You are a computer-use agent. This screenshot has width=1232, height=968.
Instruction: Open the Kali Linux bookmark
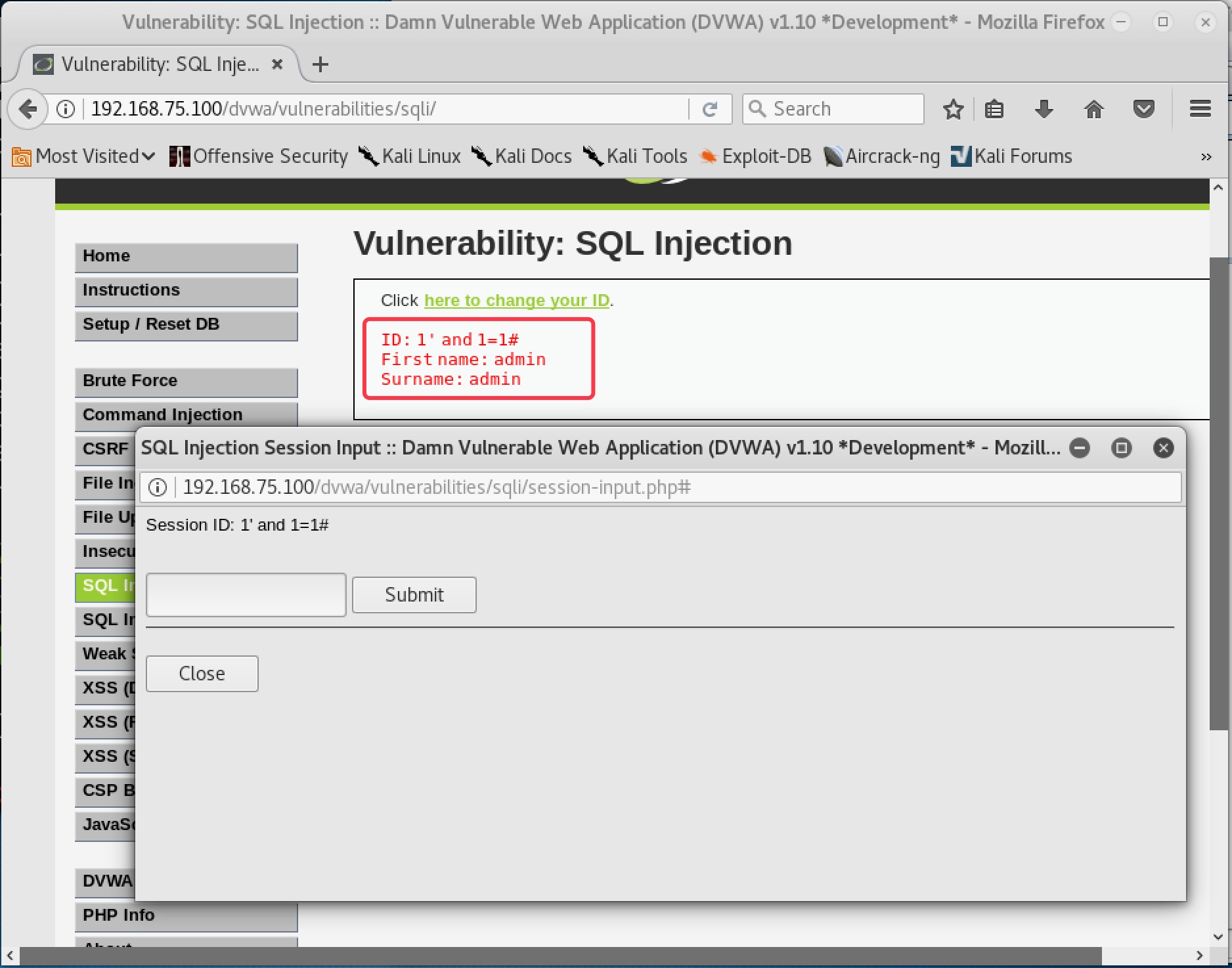click(x=409, y=156)
